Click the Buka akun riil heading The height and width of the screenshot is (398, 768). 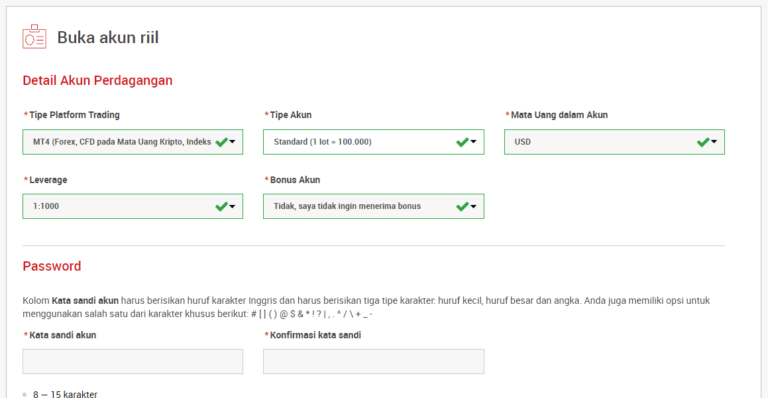tap(108, 38)
